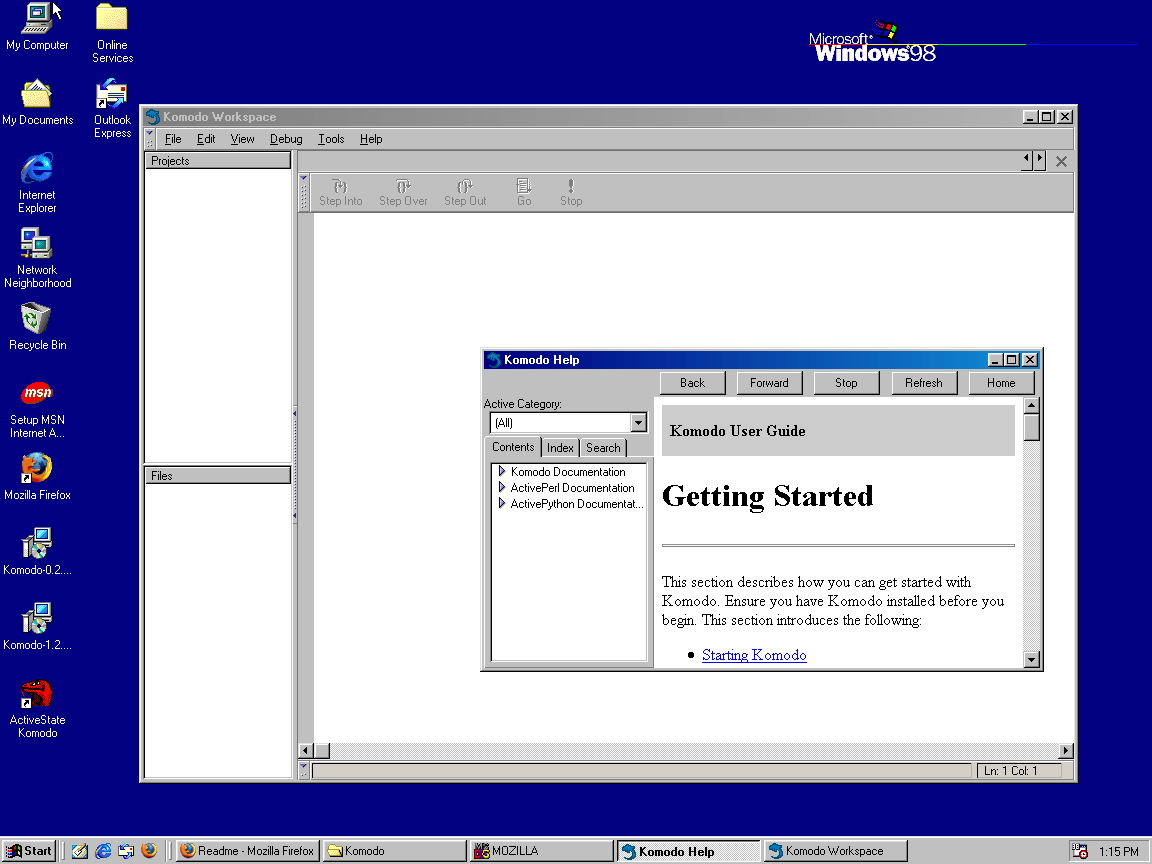This screenshot has height=864, width=1152.
Task: Switch to the Contents tab
Action: tap(513, 447)
